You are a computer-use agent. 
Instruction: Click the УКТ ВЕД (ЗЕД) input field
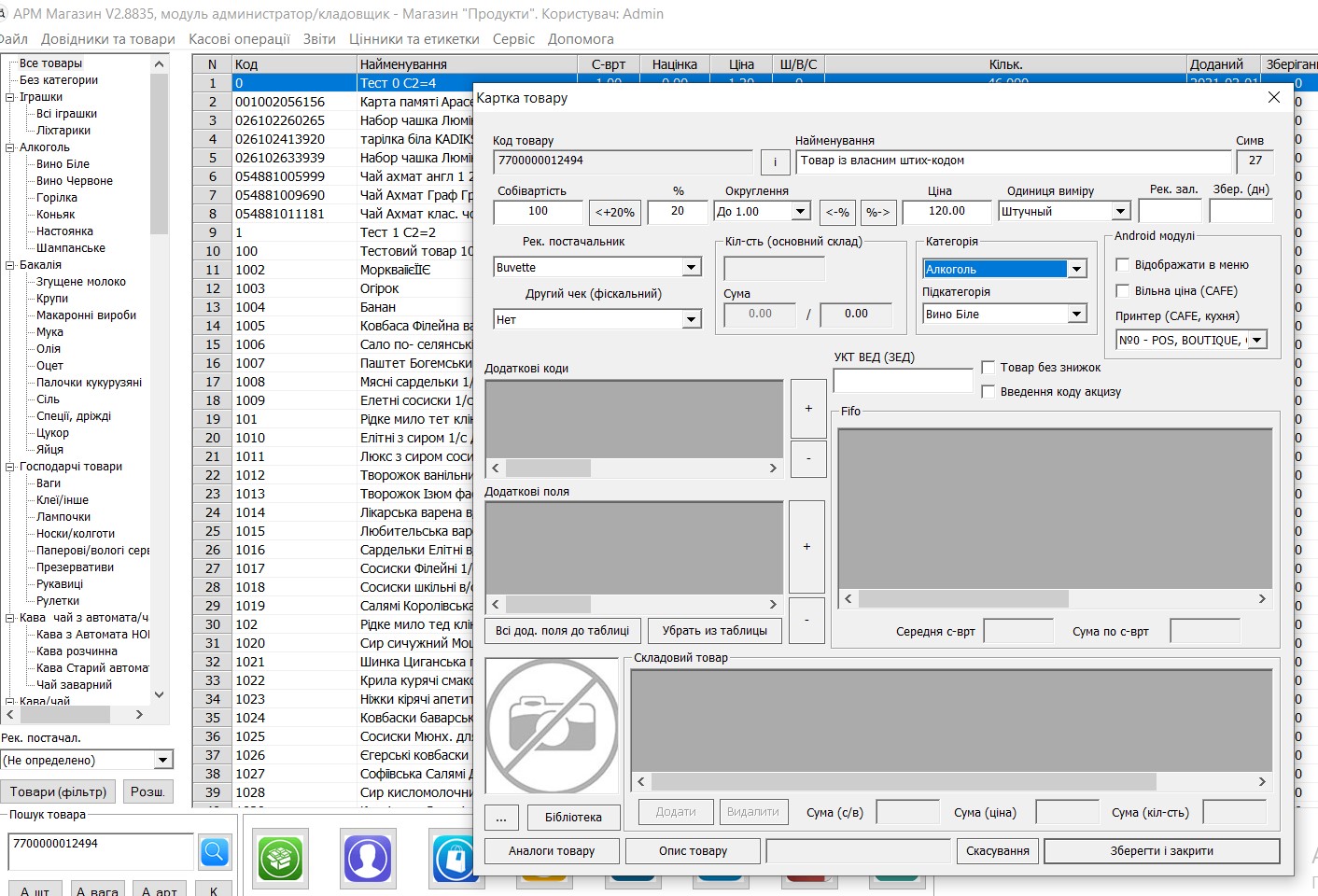[903, 381]
